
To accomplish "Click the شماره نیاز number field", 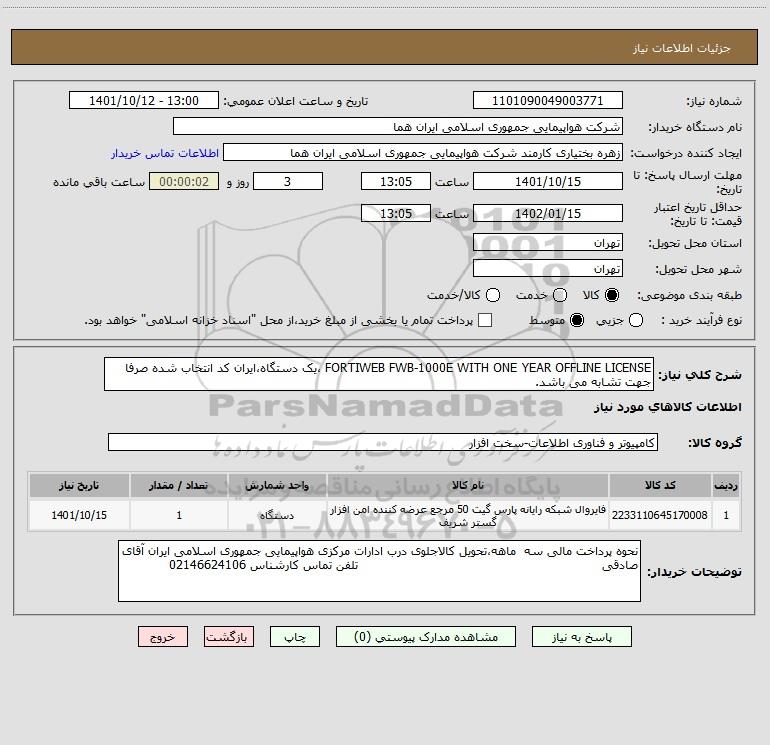I will click(x=548, y=101).
